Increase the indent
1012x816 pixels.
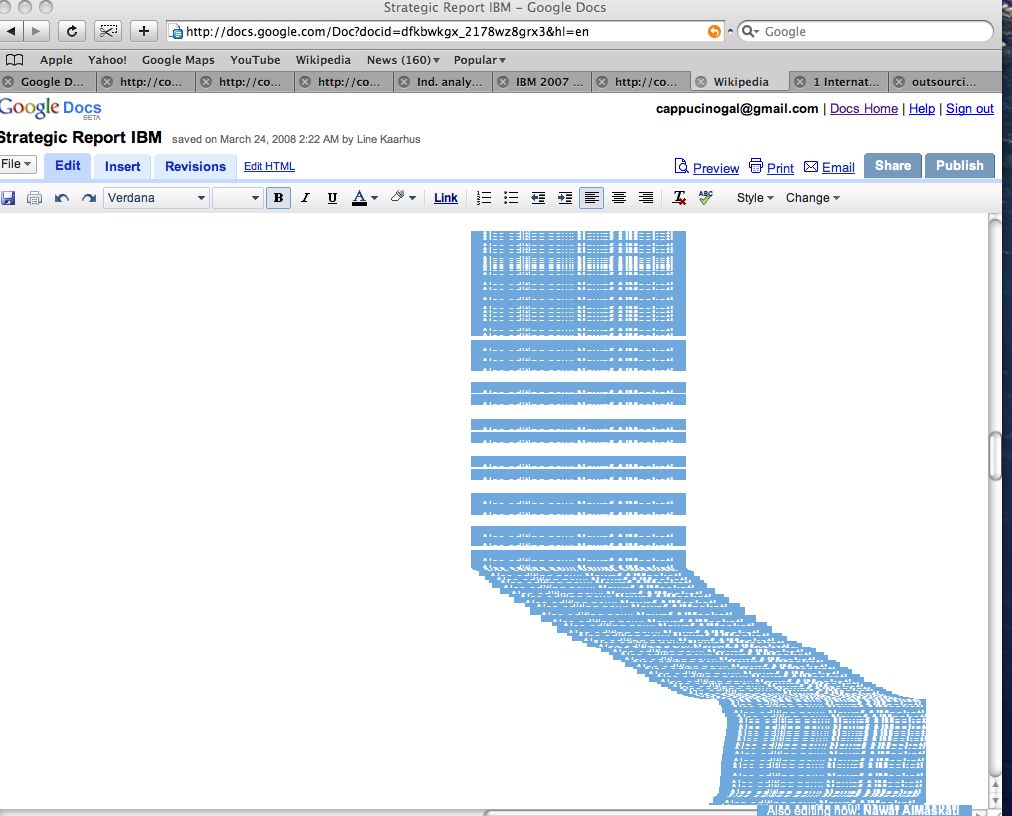coord(565,198)
